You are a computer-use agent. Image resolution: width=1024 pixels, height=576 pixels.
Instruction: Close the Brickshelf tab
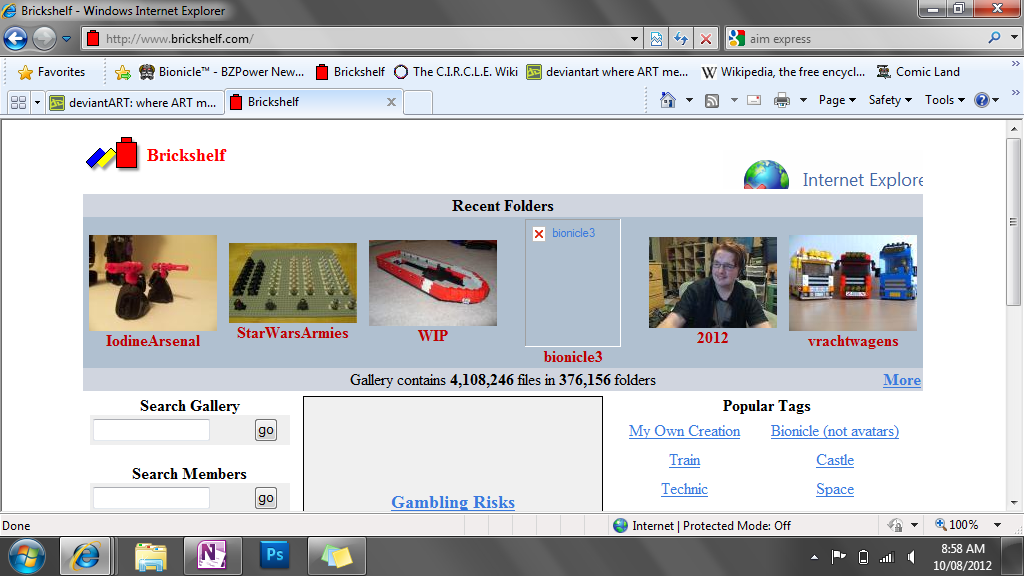tap(391, 102)
